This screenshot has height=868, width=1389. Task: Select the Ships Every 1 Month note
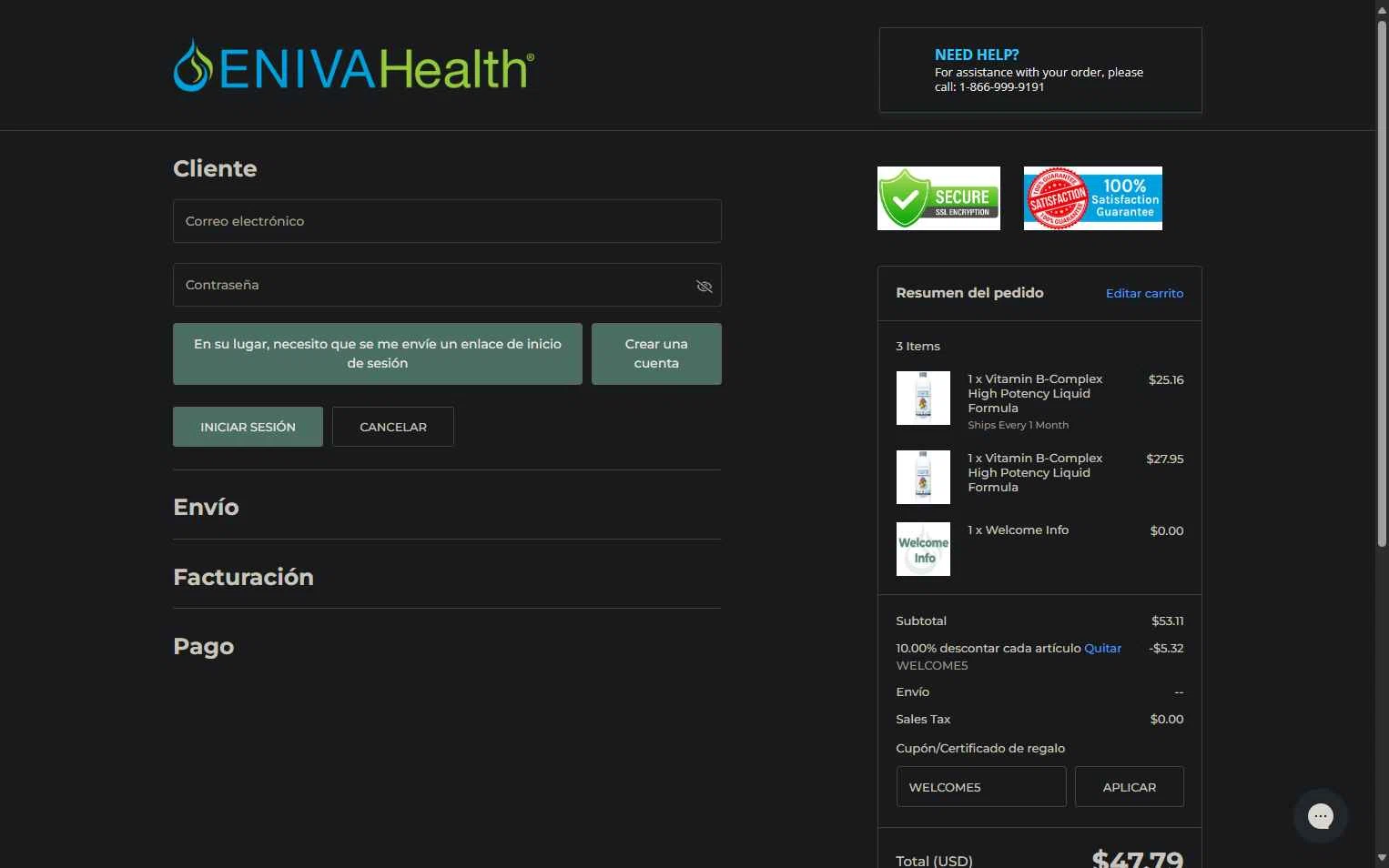pyautogui.click(x=1018, y=425)
